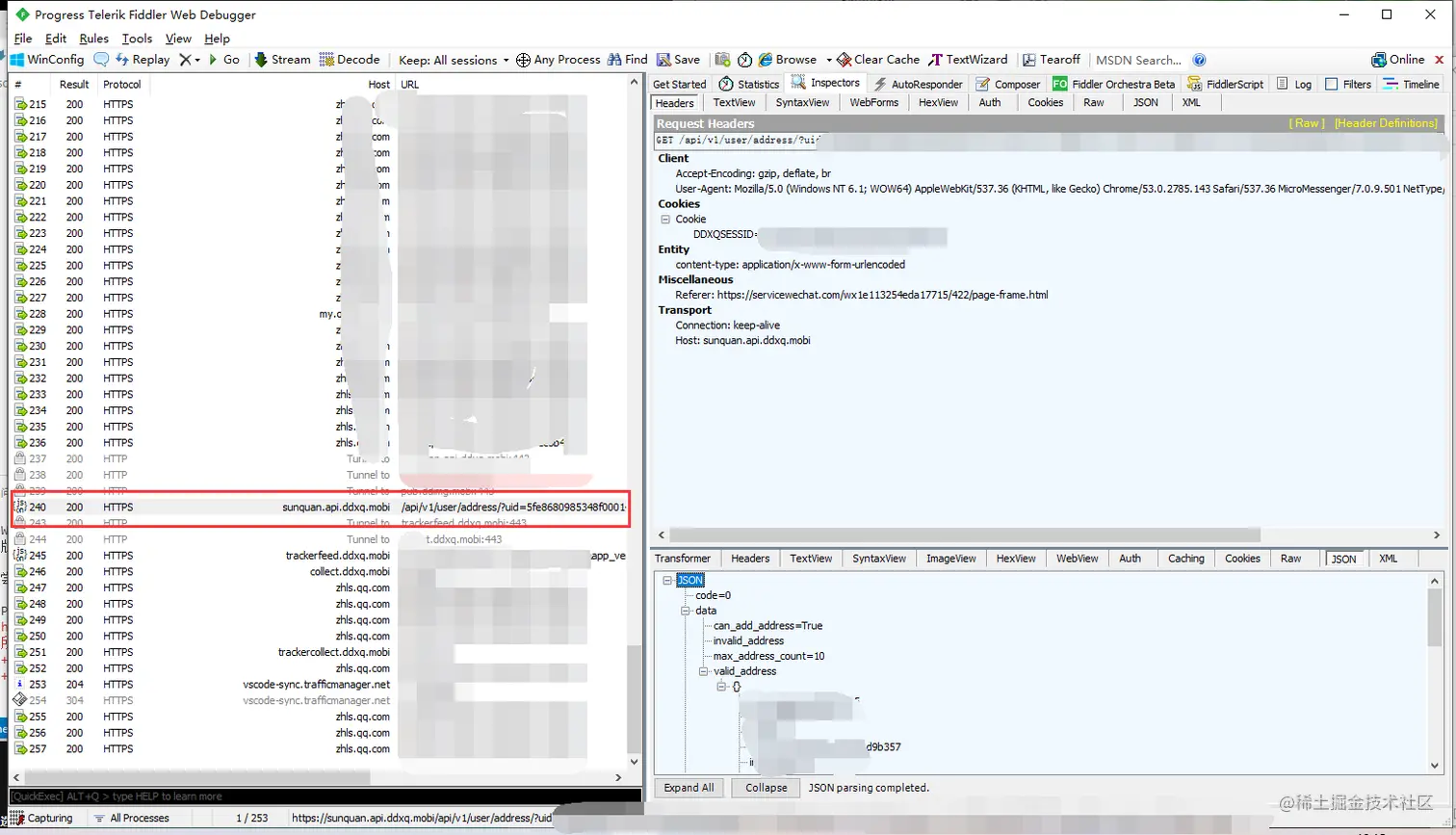Collapse the Cookie node in headers
This screenshot has width=1456, height=835.
(664, 220)
